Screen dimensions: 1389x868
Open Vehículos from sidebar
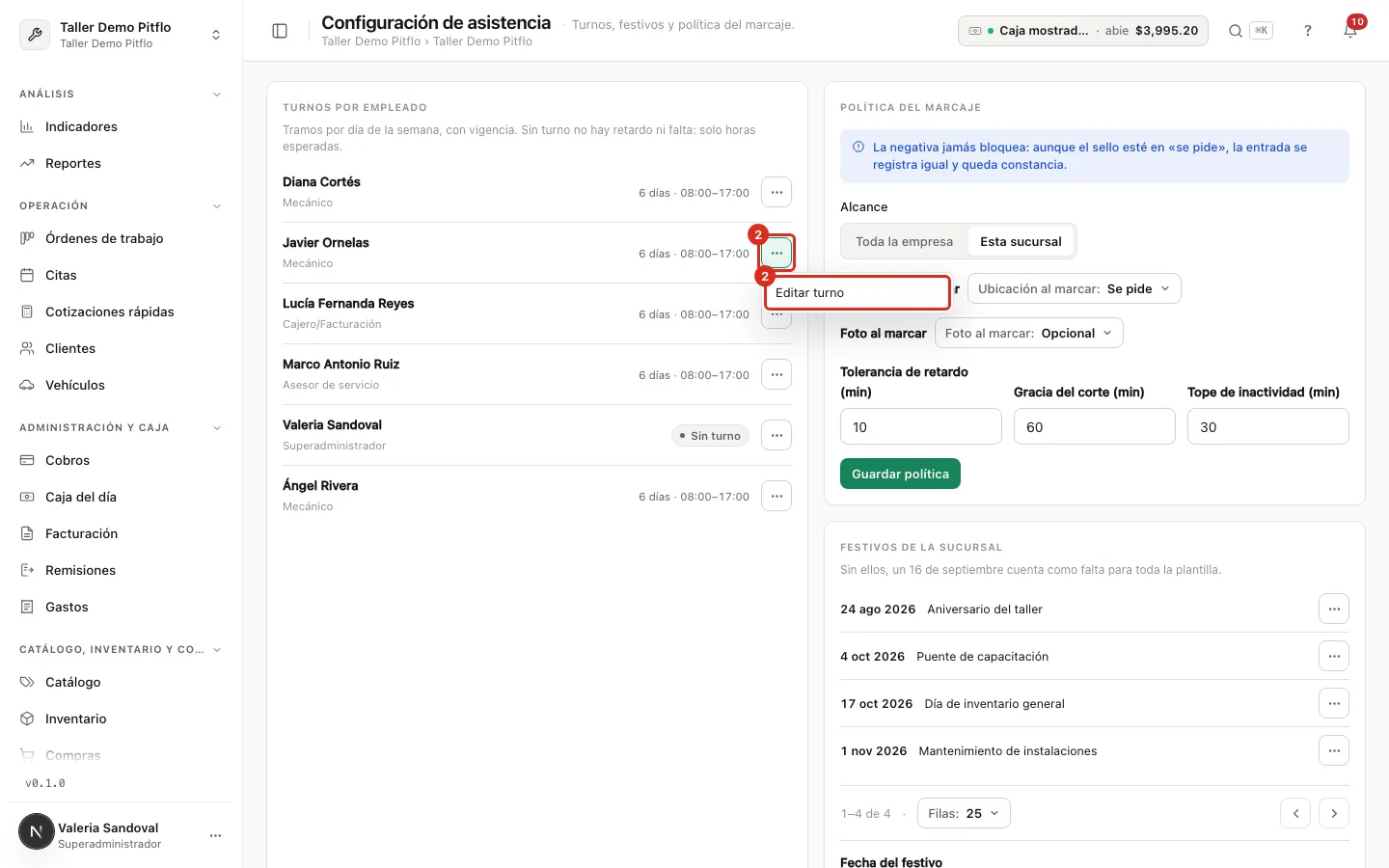click(x=121, y=385)
